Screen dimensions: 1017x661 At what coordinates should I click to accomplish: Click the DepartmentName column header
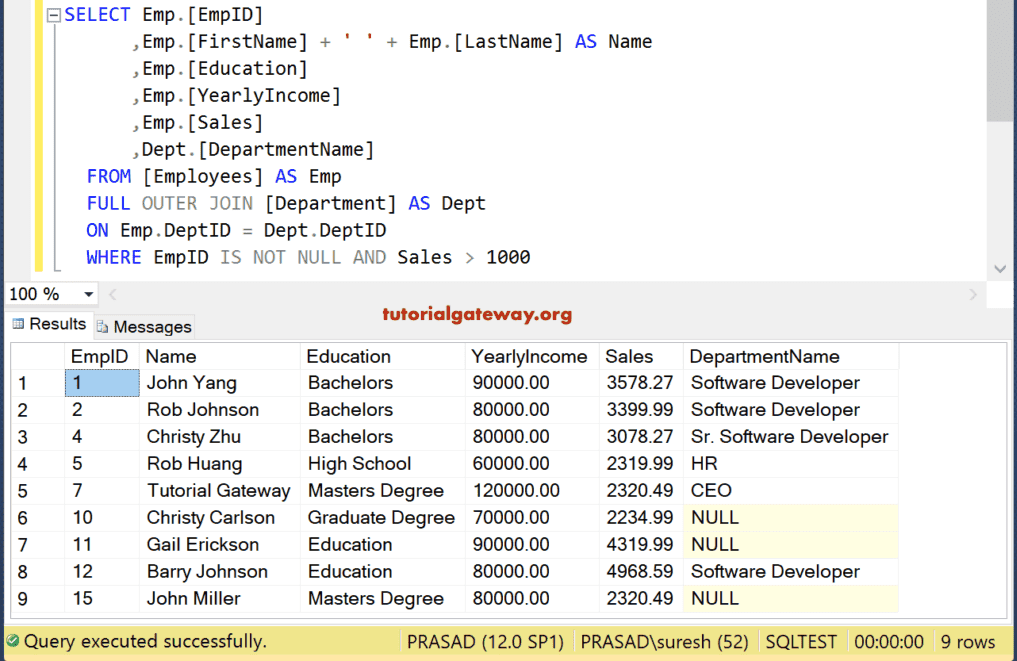(x=764, y=356)
